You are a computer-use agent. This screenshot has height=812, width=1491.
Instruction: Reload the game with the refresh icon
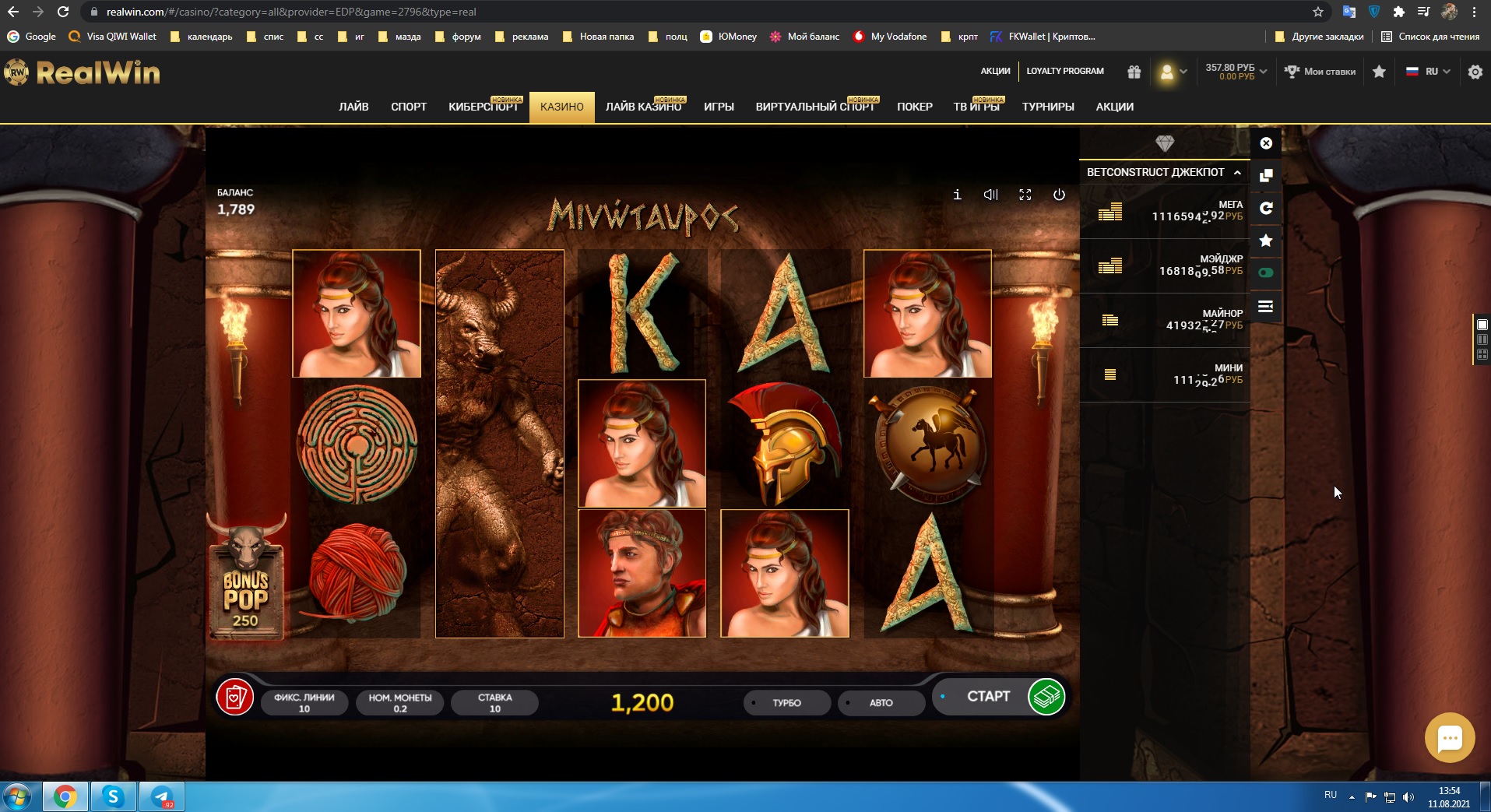point(1266,208)
